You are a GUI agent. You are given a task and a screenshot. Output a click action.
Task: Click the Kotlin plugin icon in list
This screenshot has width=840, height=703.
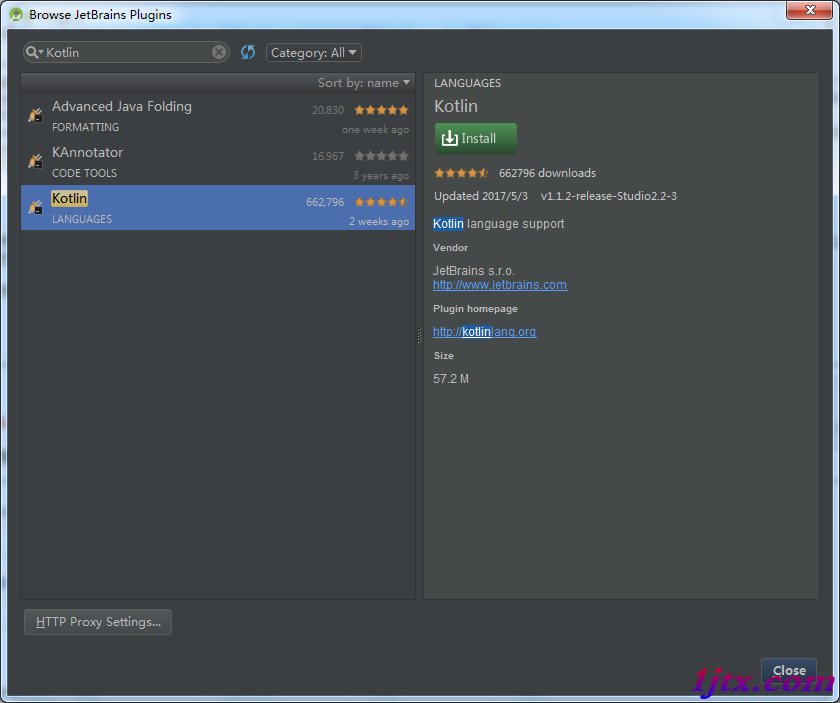point(35,207)
